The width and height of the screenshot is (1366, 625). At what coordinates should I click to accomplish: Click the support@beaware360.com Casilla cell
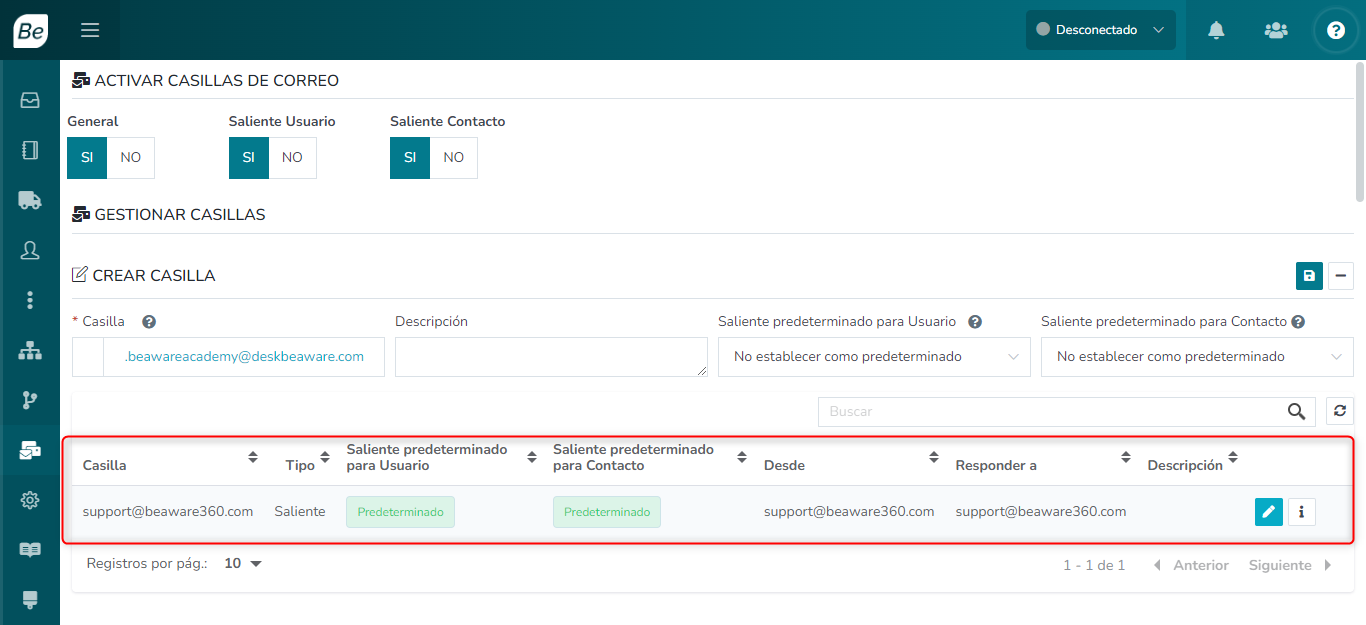point(168,512)
